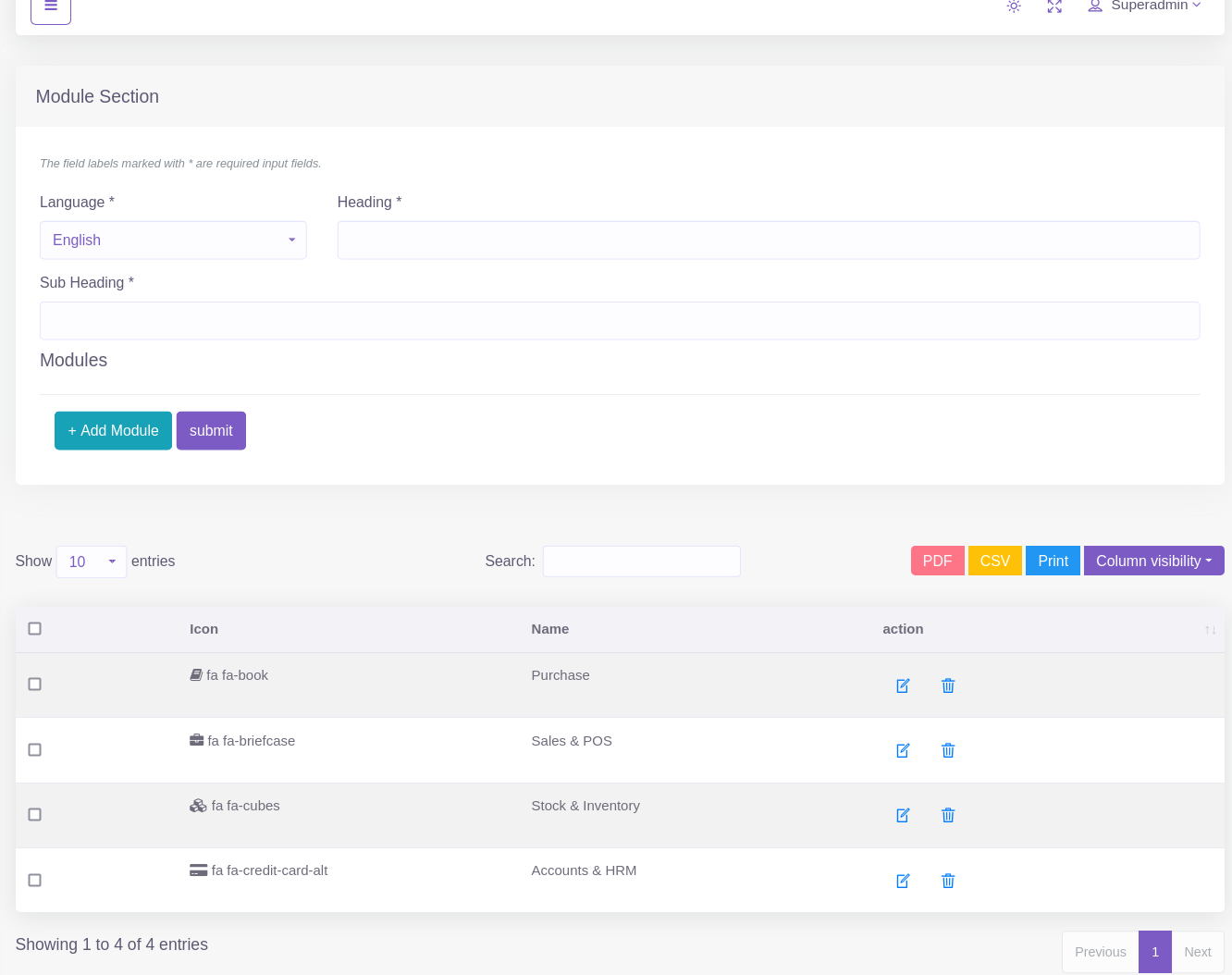Export the table as PDF
Image resolution: width=1232 pixels, height=975 pixels.
click(937, 561)
